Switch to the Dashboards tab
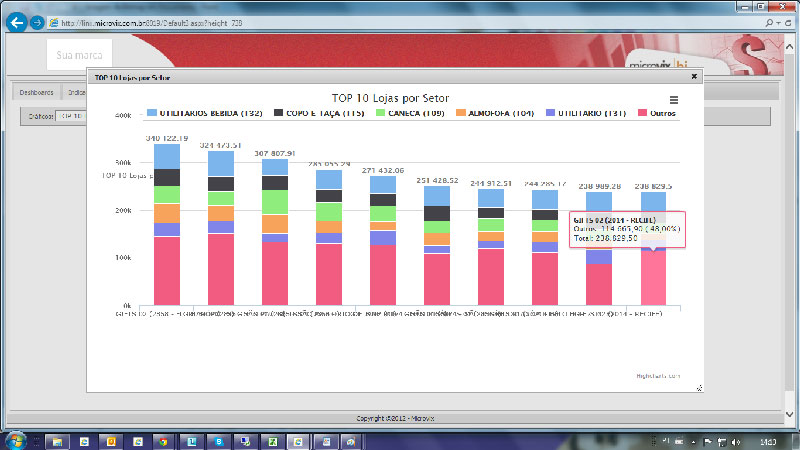This screenshot has height=450, width=800. tap(36, 91)
